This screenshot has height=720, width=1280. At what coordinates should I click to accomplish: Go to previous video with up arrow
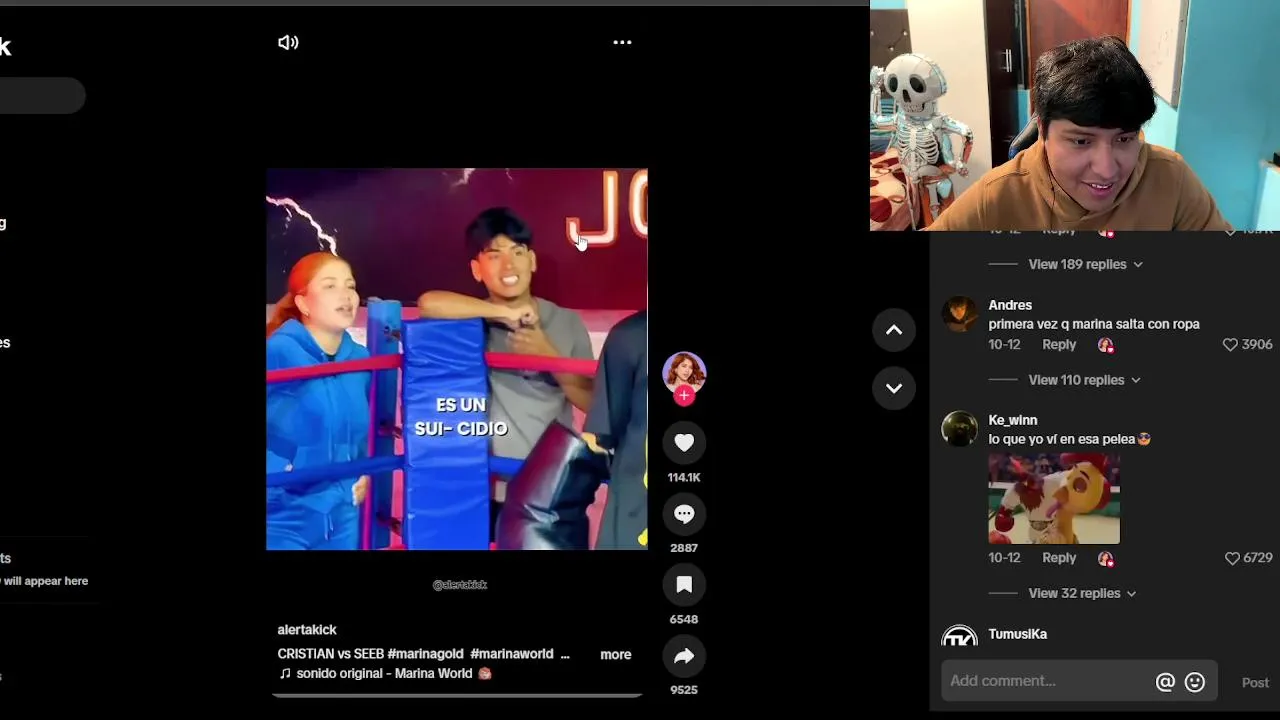894,330
